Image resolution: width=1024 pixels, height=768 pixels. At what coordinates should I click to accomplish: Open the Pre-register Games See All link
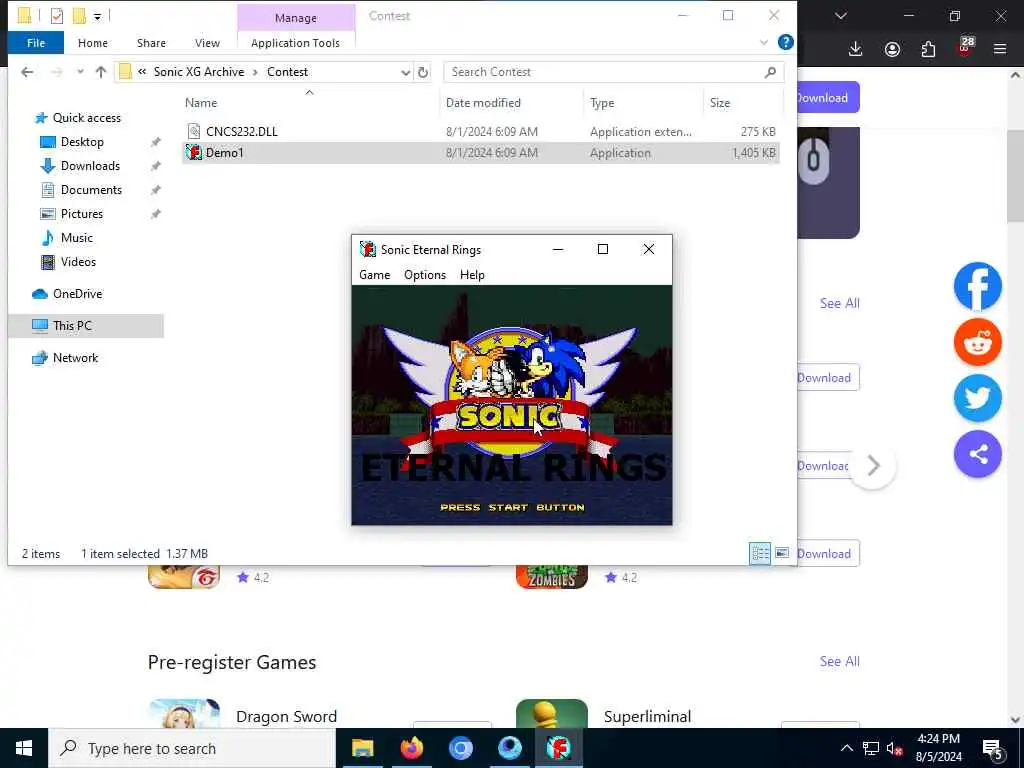click(839, 662)
